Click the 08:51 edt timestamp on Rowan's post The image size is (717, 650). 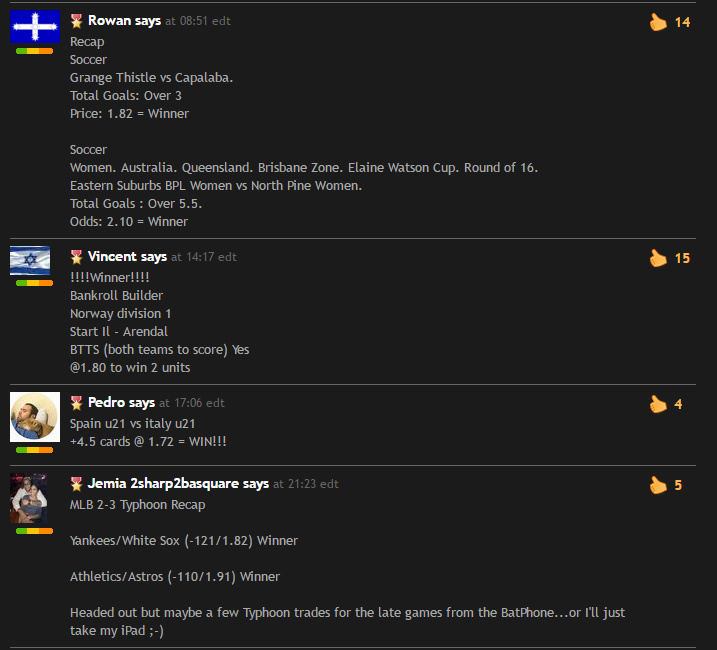tap(205, 21)
